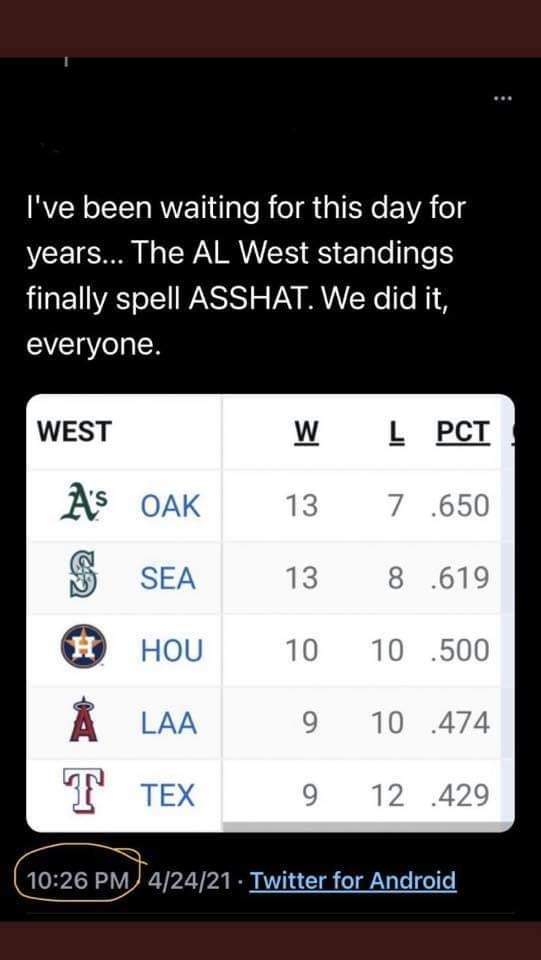This screenshot has width=541, height=960.
Task: Click the Houston Astros team logo
Action: [84, 649]
